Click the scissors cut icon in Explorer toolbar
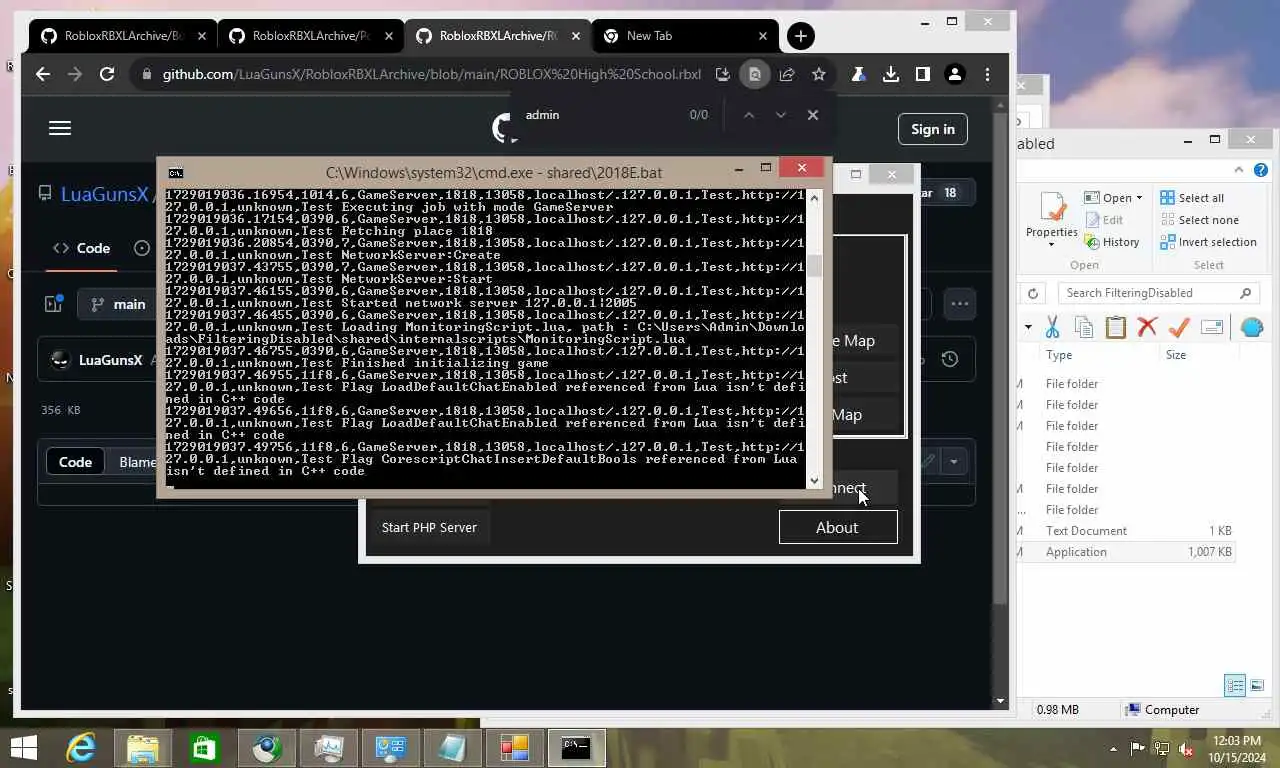The height and width of the screenshot is (768, 1280). pyautogui.click(x=1052, y=327)
